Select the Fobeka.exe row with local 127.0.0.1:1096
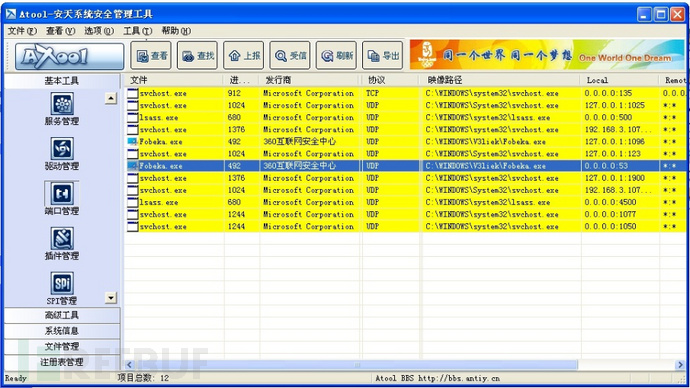Image resolution: width=690 pixels, height=388 pixels. coord(405,142)
